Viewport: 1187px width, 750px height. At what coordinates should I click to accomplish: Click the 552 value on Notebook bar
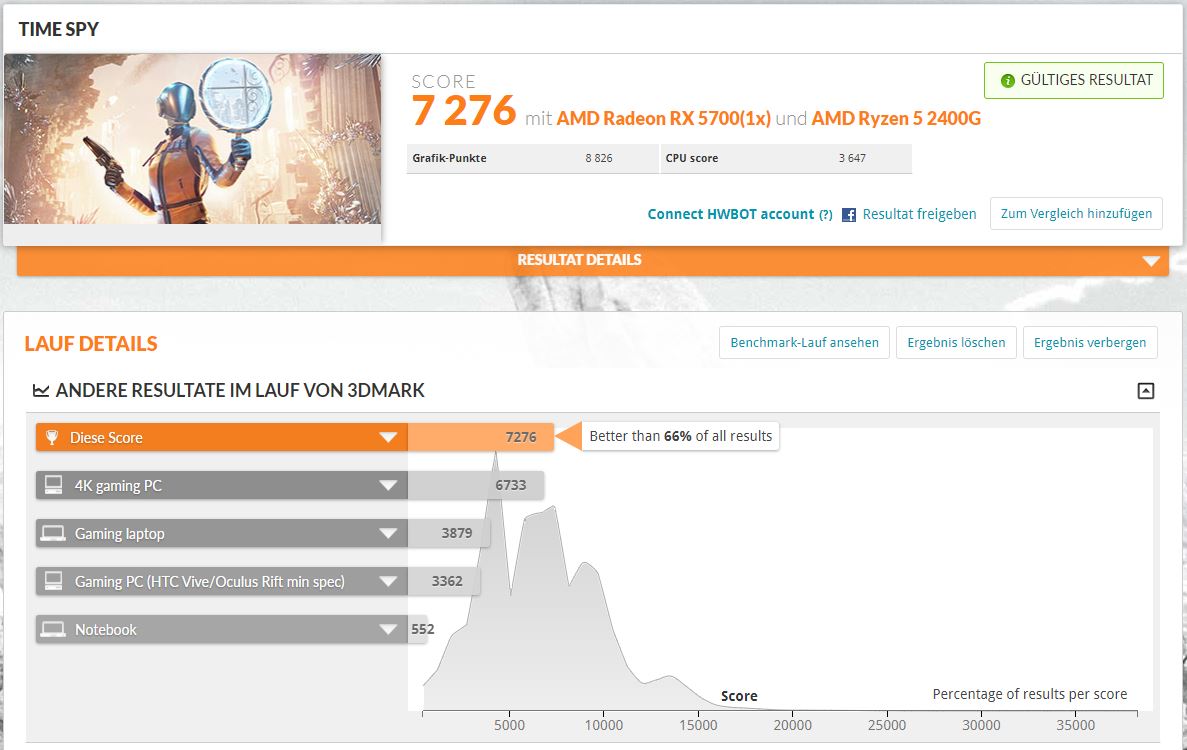point(422,629)
